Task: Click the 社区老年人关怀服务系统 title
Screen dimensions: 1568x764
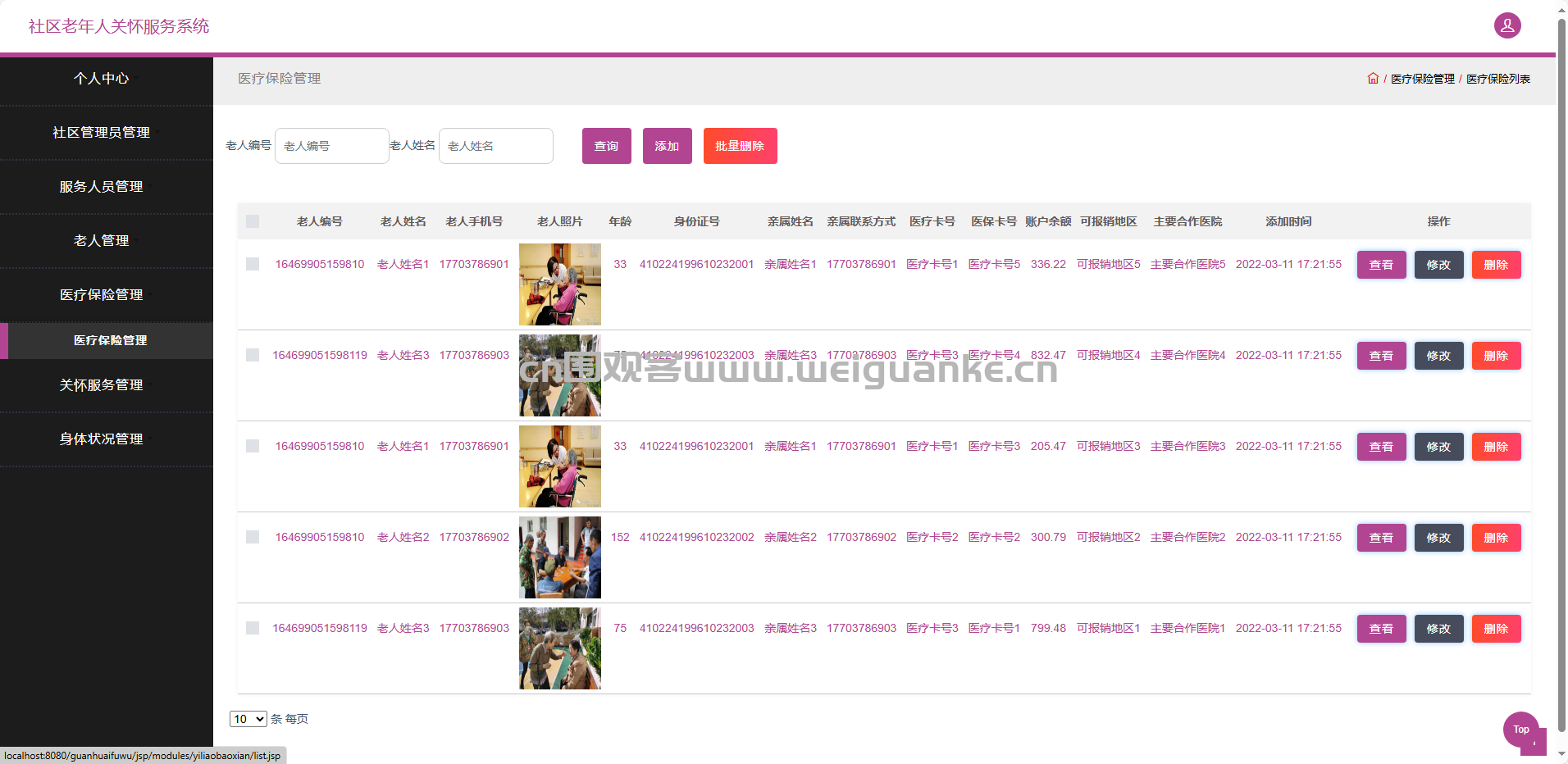Action: pyautogui.click(x=119, y=26)
